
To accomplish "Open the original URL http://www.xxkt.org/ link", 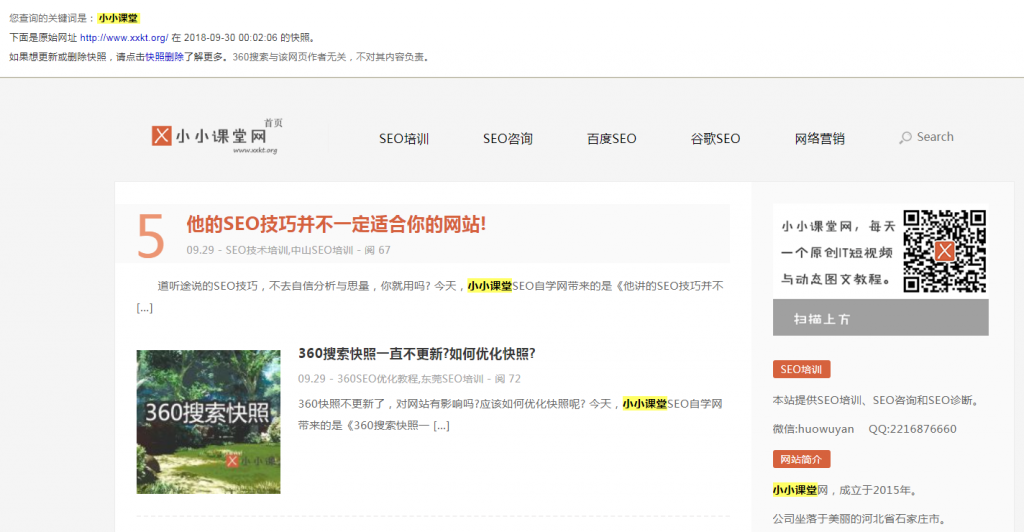I will click(124, 38).
